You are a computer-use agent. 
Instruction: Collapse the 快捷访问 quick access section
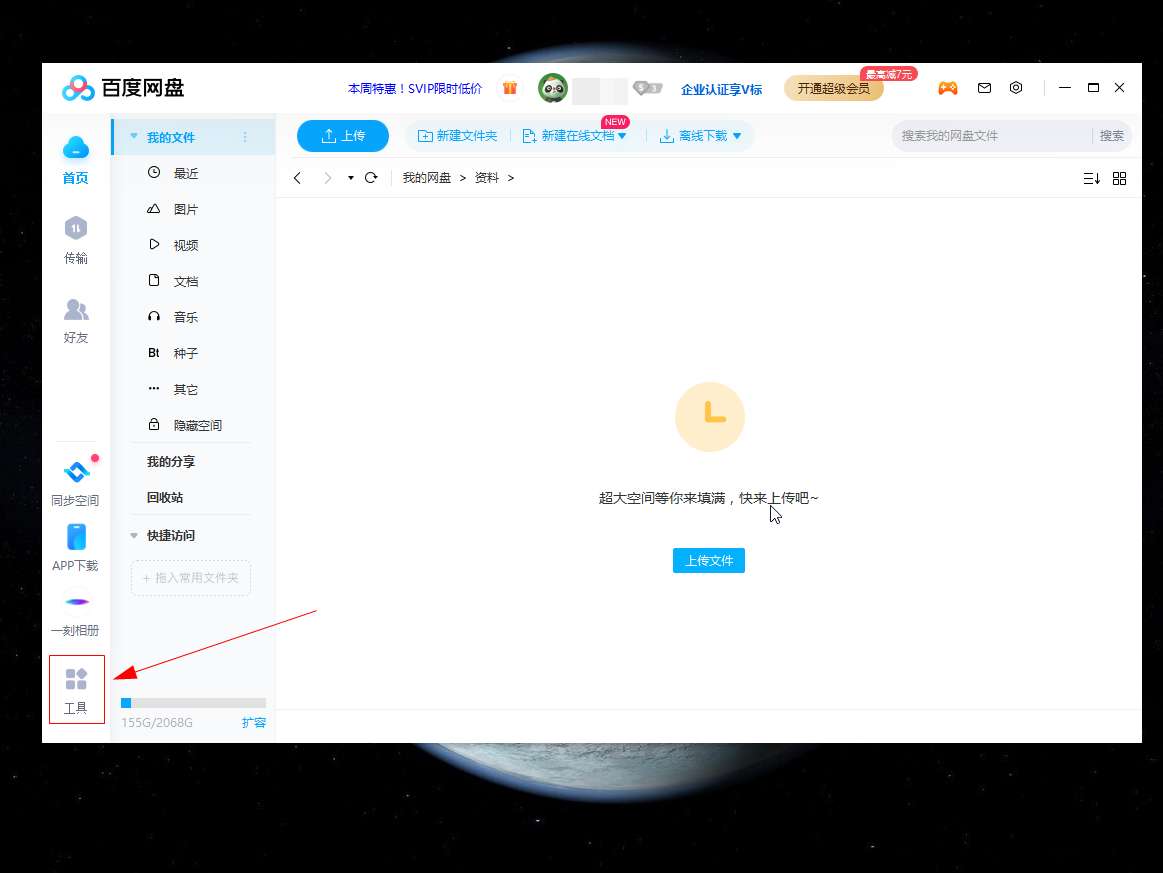click(x=134, y=536)
